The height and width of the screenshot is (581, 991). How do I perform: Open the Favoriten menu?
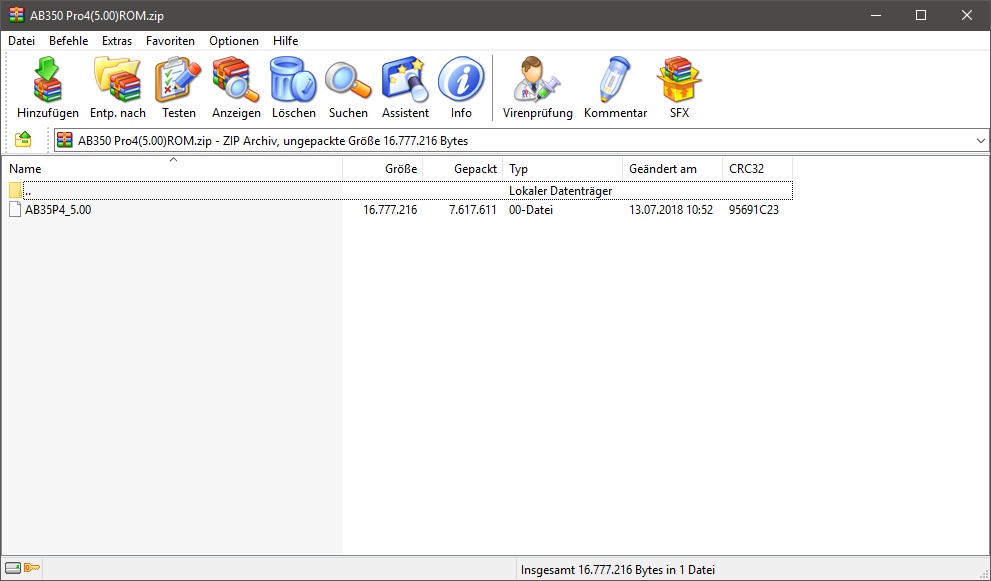(170, 40)
